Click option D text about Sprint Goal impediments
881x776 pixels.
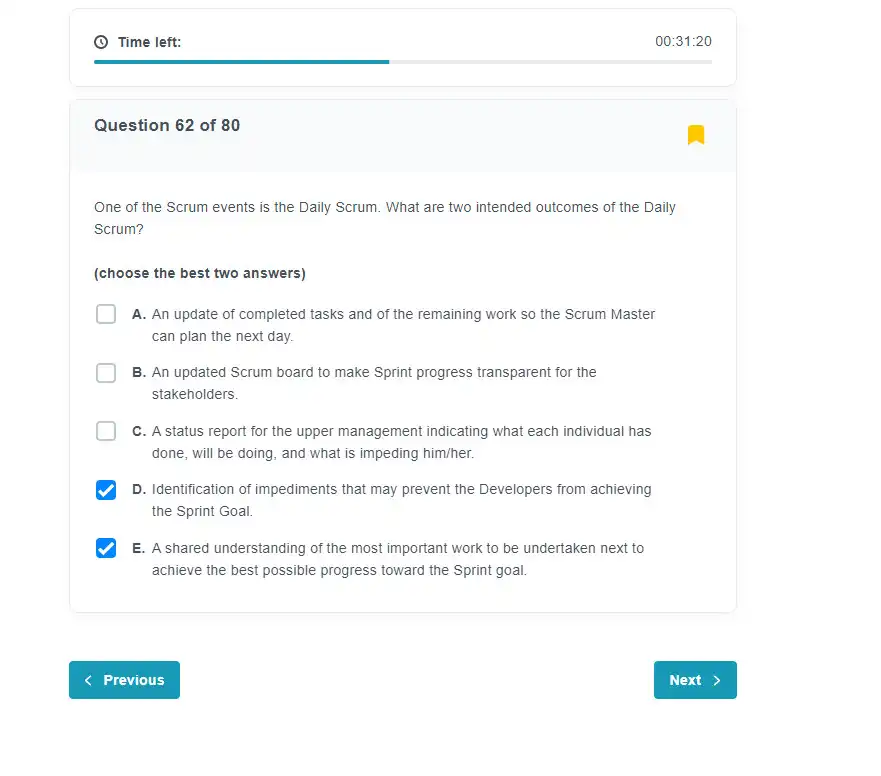(401, 500)
